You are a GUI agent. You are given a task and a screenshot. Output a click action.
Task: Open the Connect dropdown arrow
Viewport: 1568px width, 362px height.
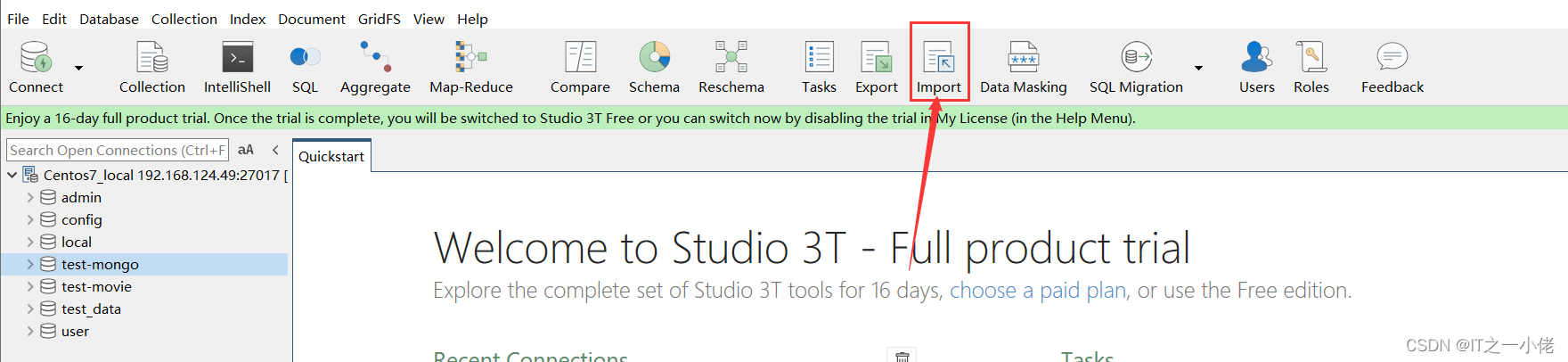click(x=78, y=68)
